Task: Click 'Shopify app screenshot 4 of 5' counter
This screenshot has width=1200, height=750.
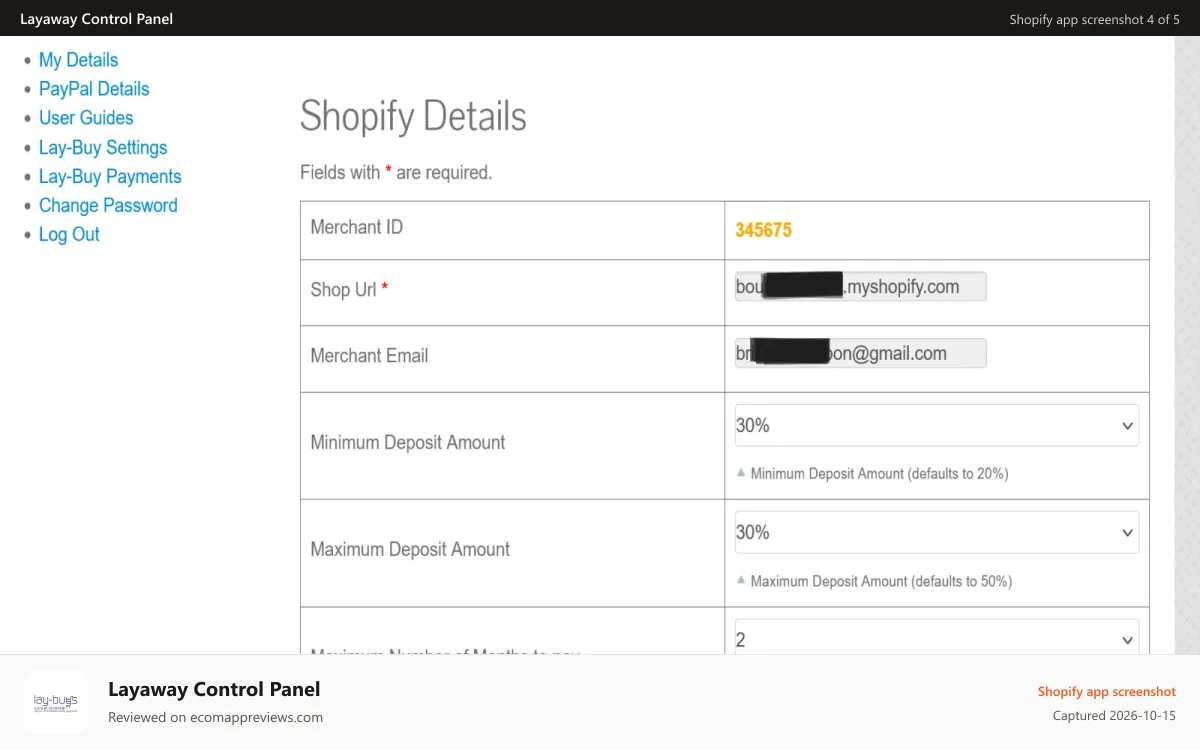Action: click(1094, 19)
